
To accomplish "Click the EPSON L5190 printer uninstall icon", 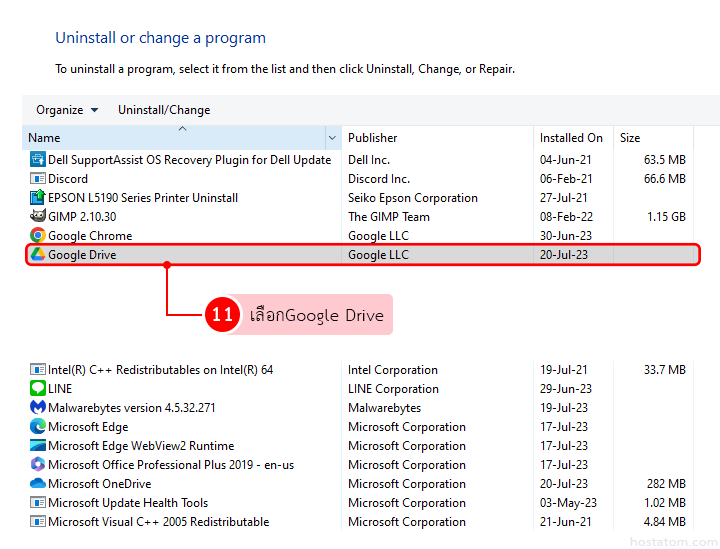I will (38, 197).
